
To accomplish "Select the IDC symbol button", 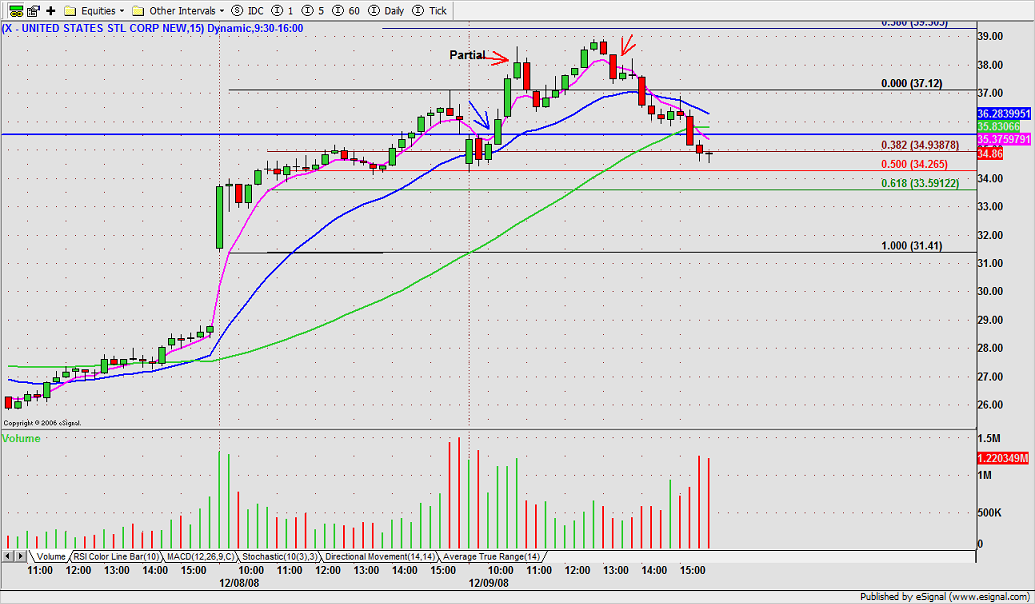I will pos(248,11).
